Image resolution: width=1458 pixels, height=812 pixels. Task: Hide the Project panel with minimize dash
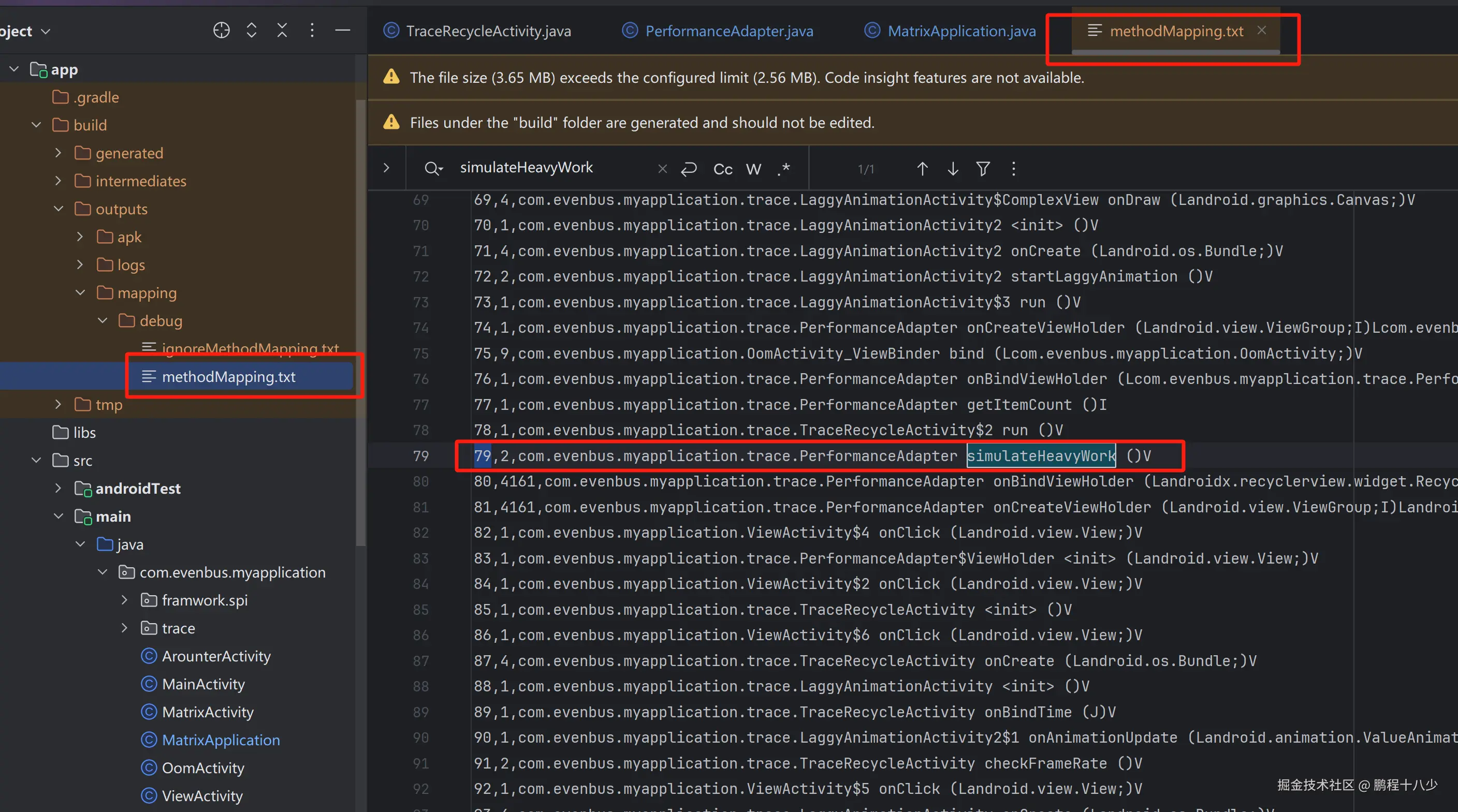(x=342, y=30)
